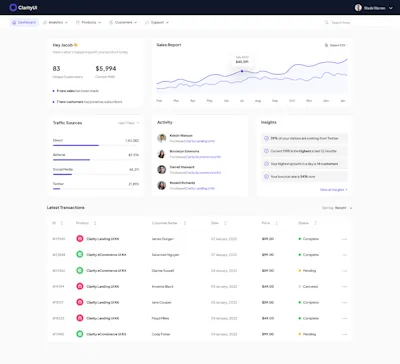Click the product icon in Savannah Nguyen's row
Screen dimensions: 400x364
(x=80, y=255)
